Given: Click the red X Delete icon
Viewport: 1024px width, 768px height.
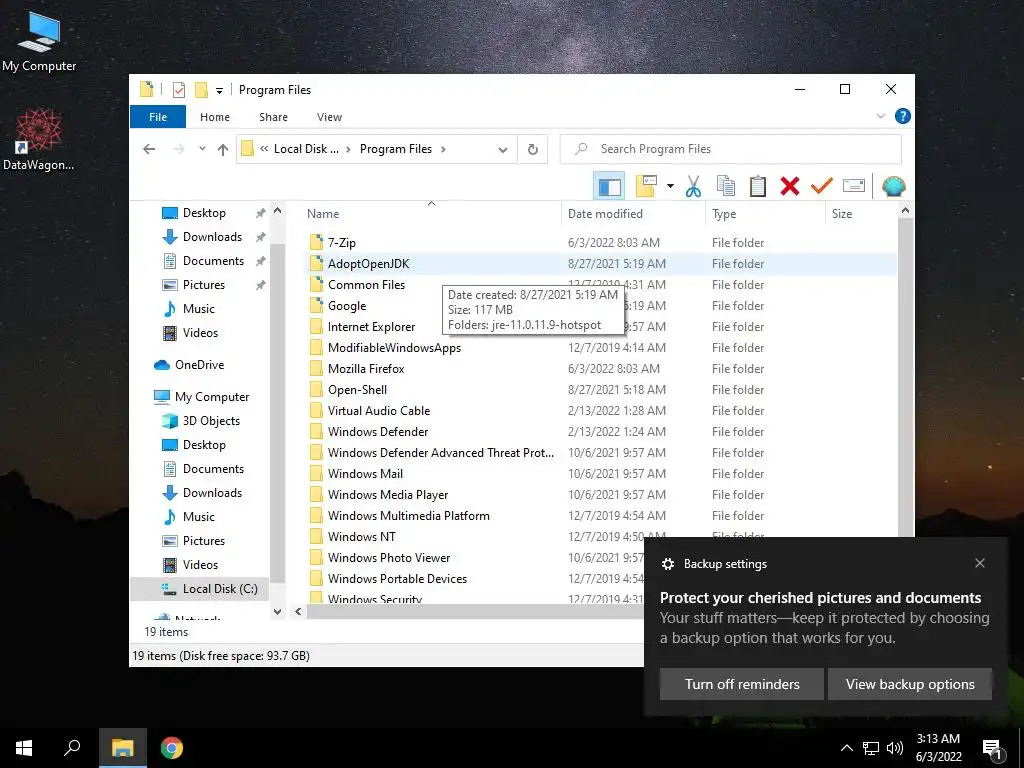Looking at the screenshot, I should click(790, 186).
